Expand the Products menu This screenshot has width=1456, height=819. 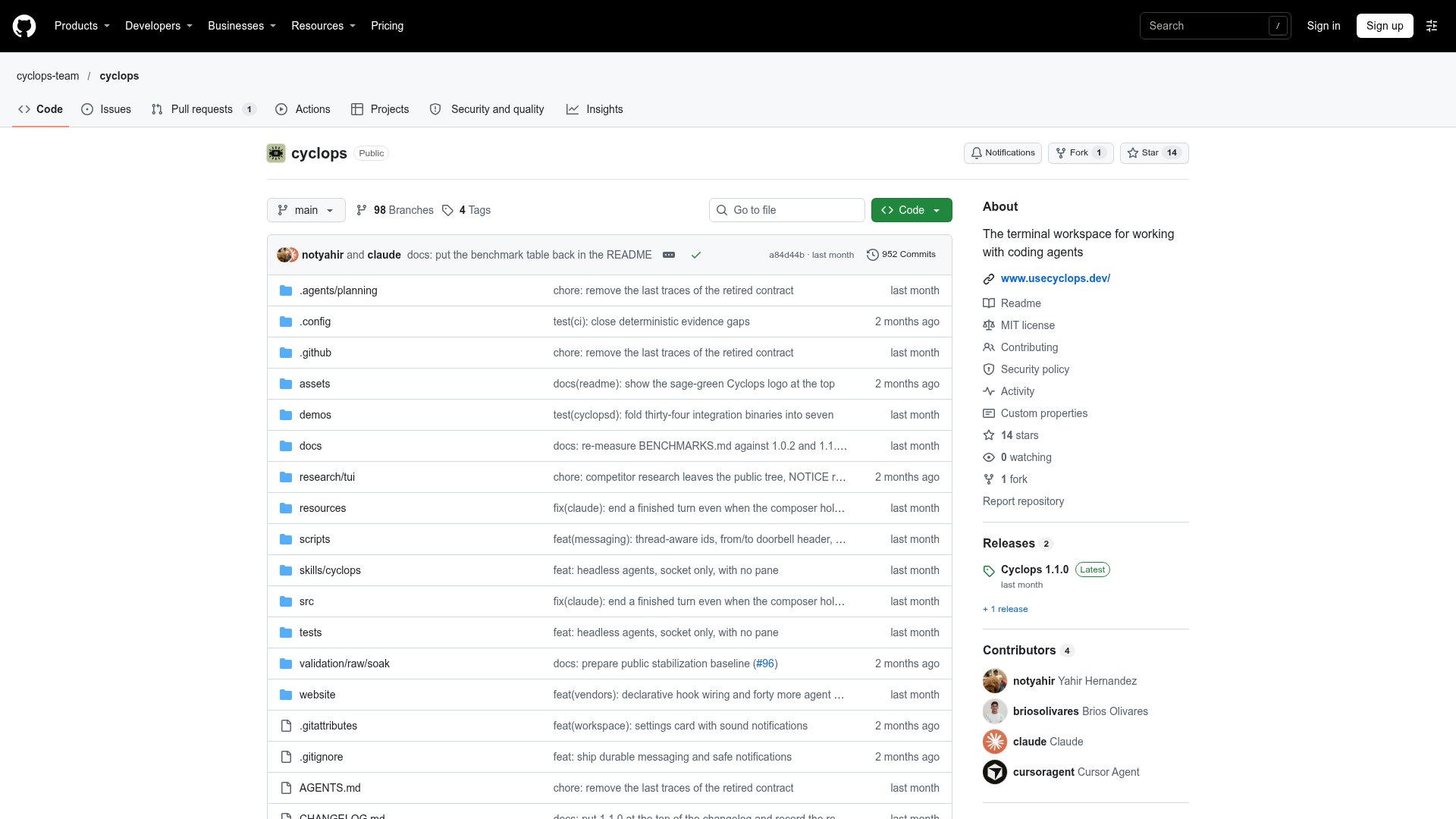point(82,26)
